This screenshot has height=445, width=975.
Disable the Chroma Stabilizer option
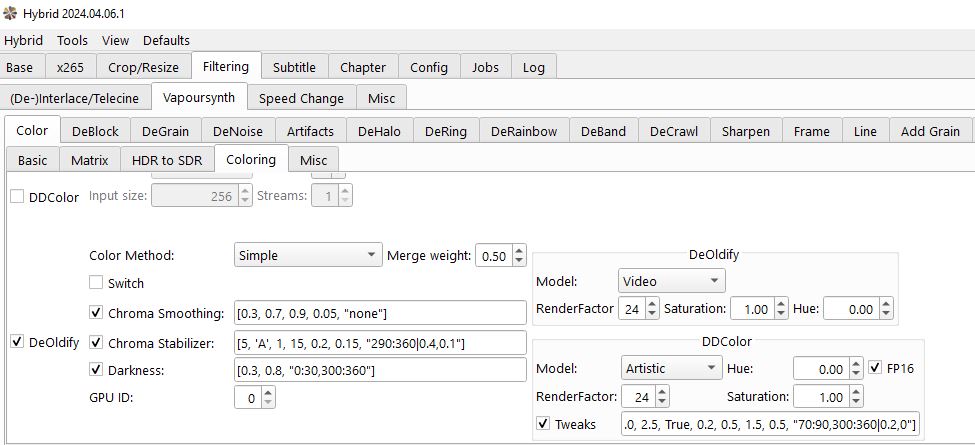pyautogui.click(x=96, y=343)
